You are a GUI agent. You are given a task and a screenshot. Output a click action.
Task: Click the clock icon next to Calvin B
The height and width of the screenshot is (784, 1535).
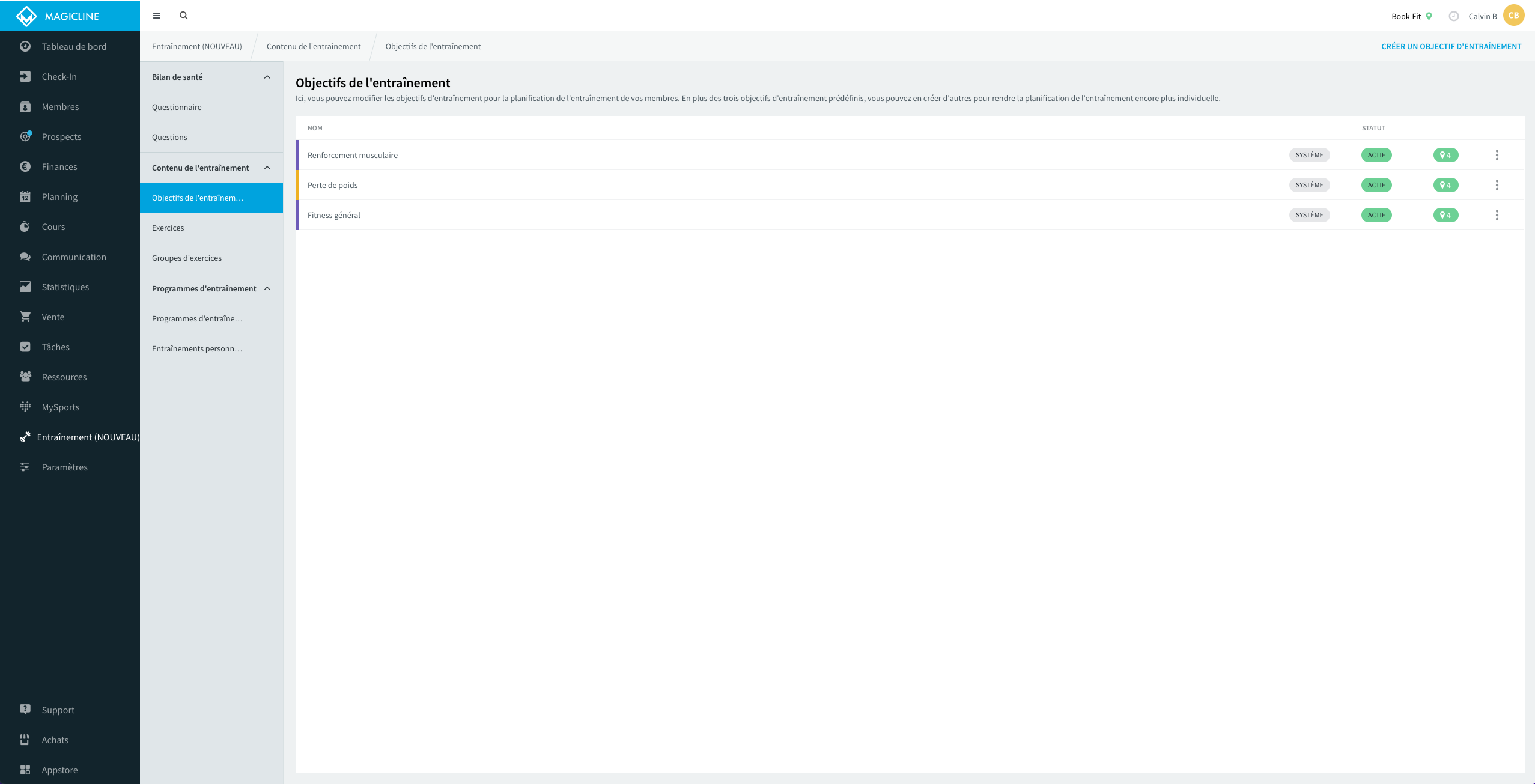1454,16
